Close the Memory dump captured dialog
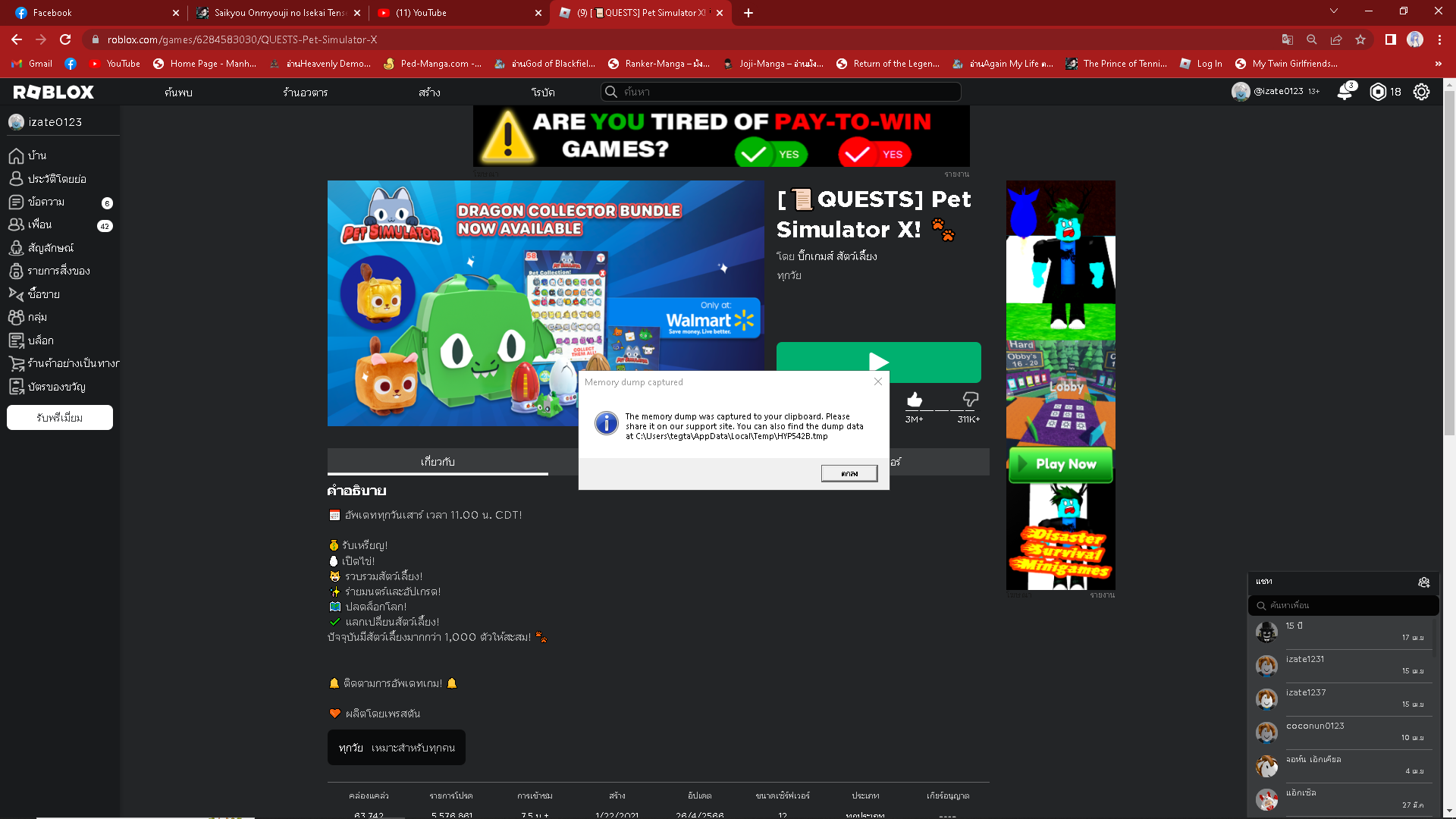 click(878, 381)
